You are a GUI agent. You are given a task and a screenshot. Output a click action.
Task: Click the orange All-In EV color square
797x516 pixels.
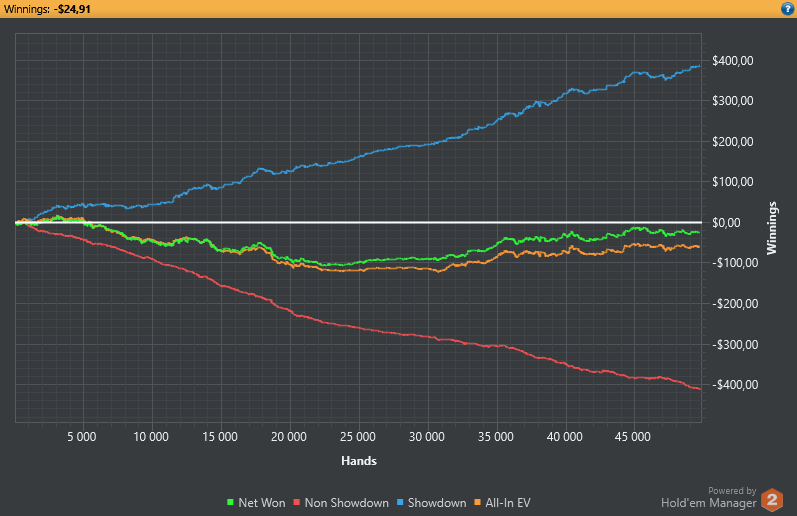[x=477, y=502]
